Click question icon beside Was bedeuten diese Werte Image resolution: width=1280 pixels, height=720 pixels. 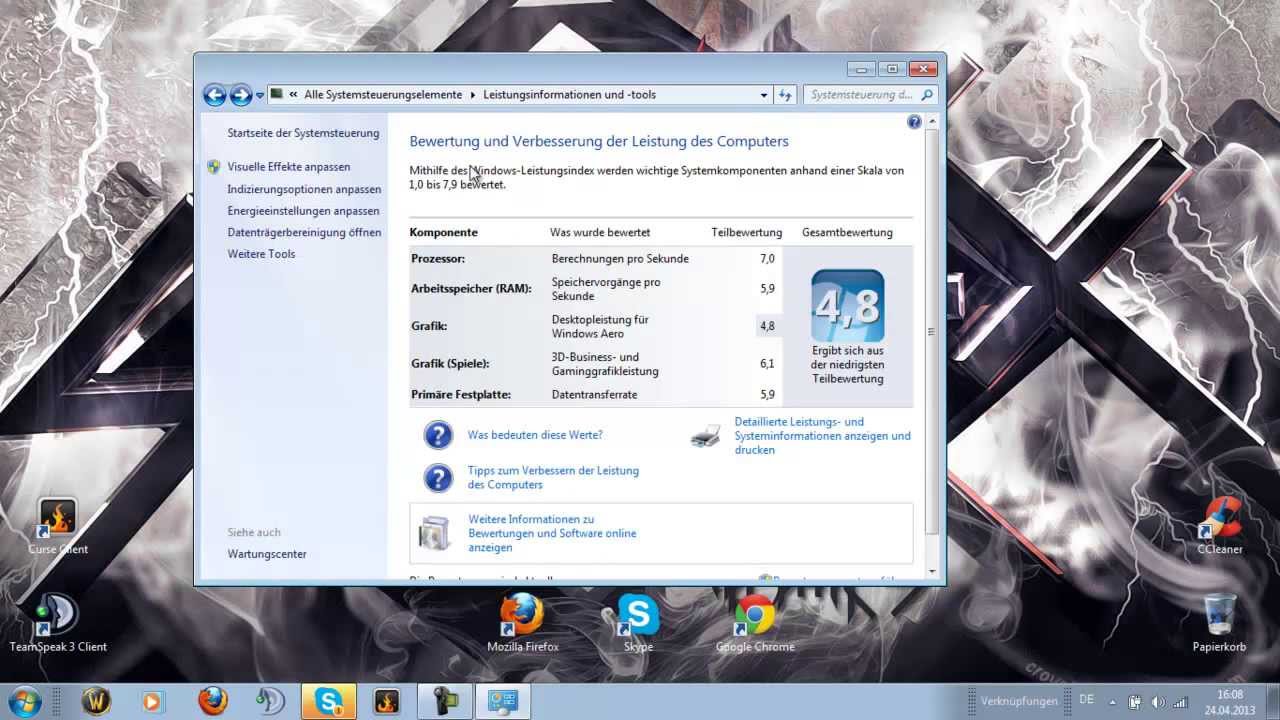pos(438,435)
